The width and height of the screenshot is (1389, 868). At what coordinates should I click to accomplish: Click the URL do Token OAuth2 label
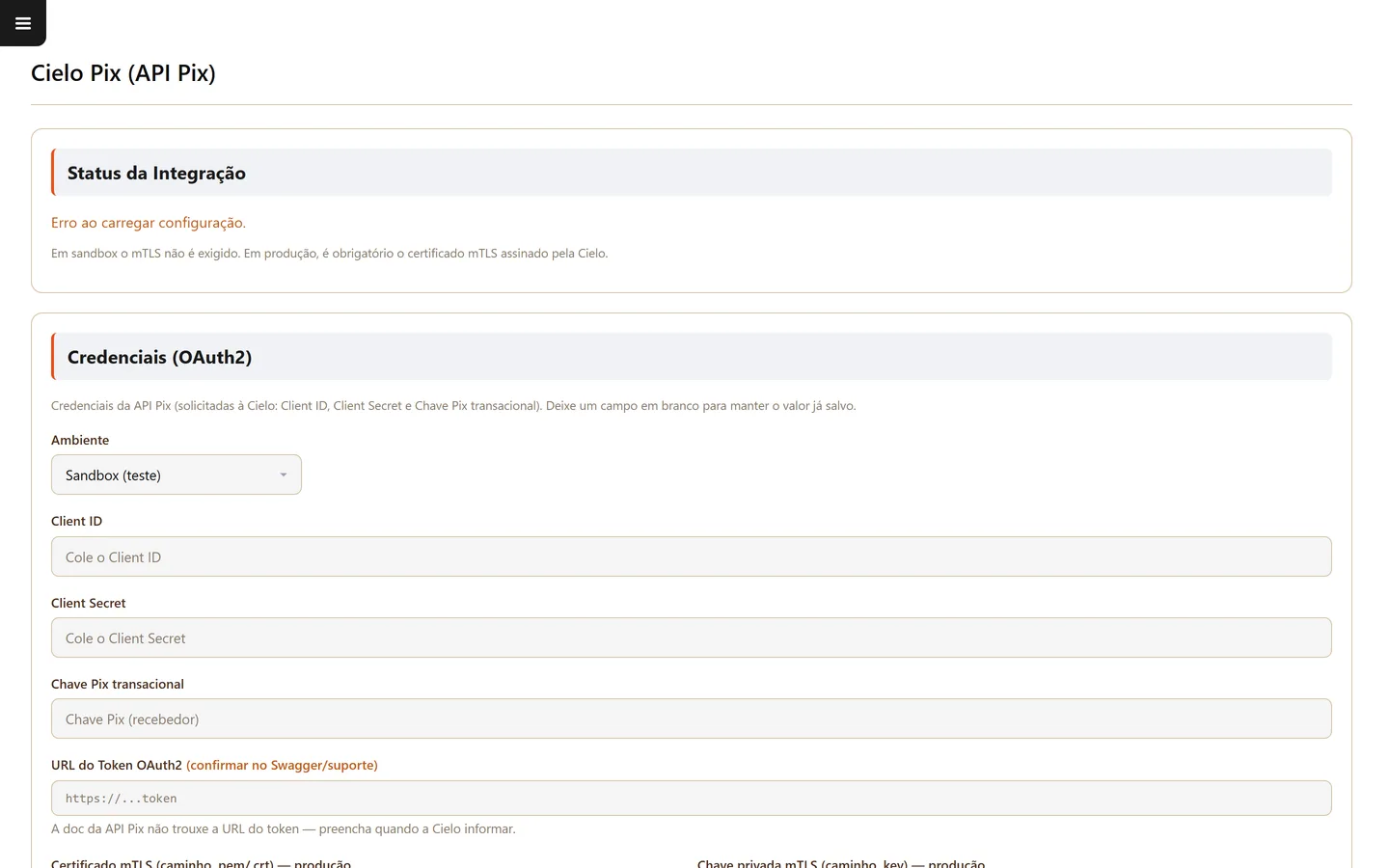click(x=117, y=765)
